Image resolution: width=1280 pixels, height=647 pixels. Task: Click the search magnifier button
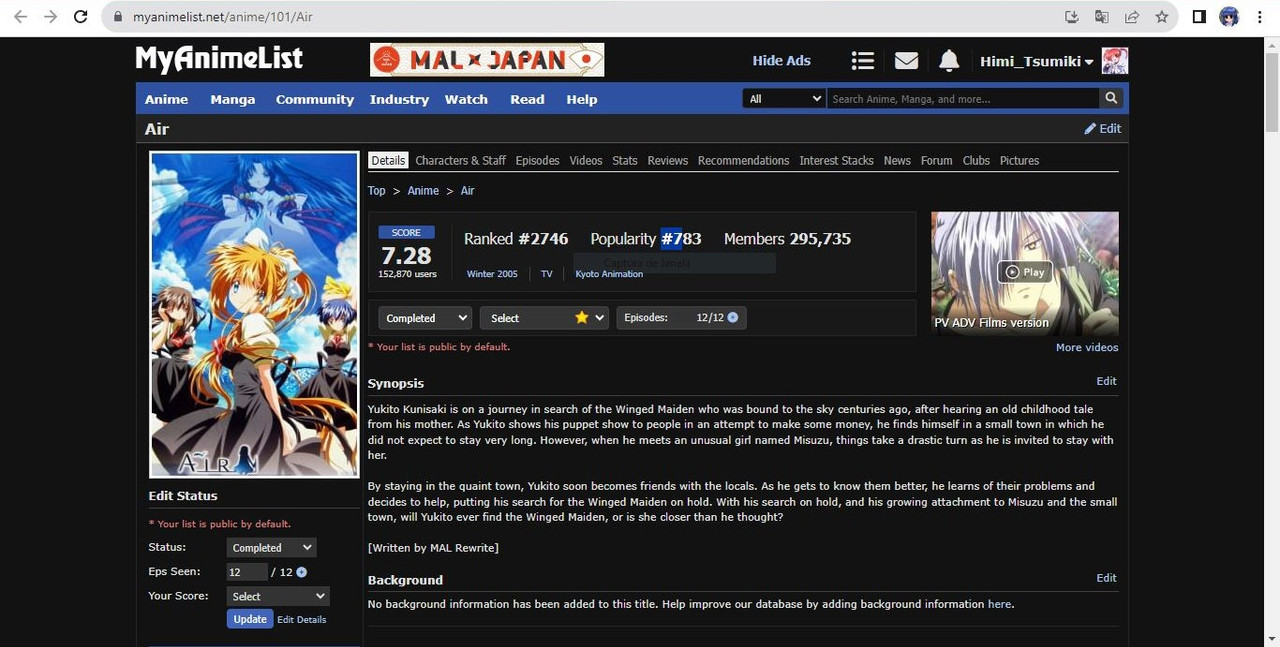pyautogui.click(x=1111, y=98)
